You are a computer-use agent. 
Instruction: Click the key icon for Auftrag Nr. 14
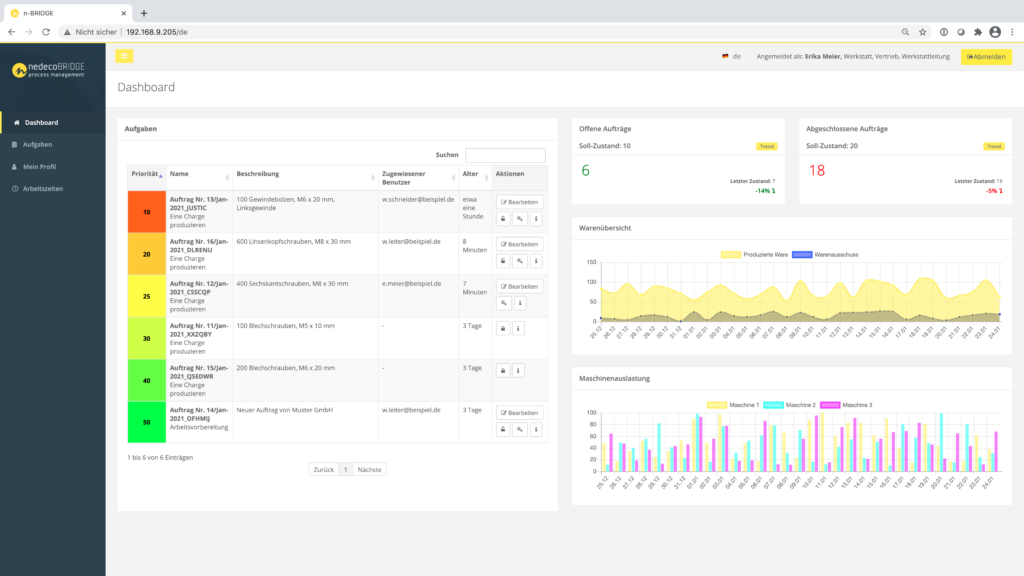click(519, 429)
